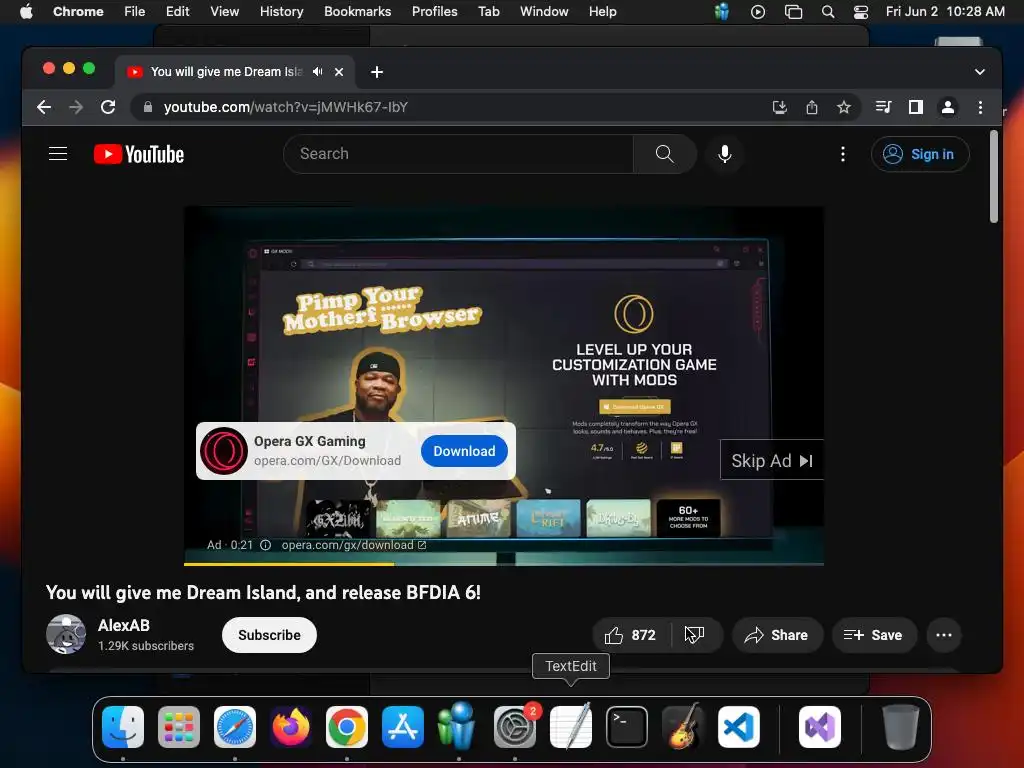This screenshot has width=1024, height=768.
Task: Share this page using the share icon
Action: click(812, 107)
